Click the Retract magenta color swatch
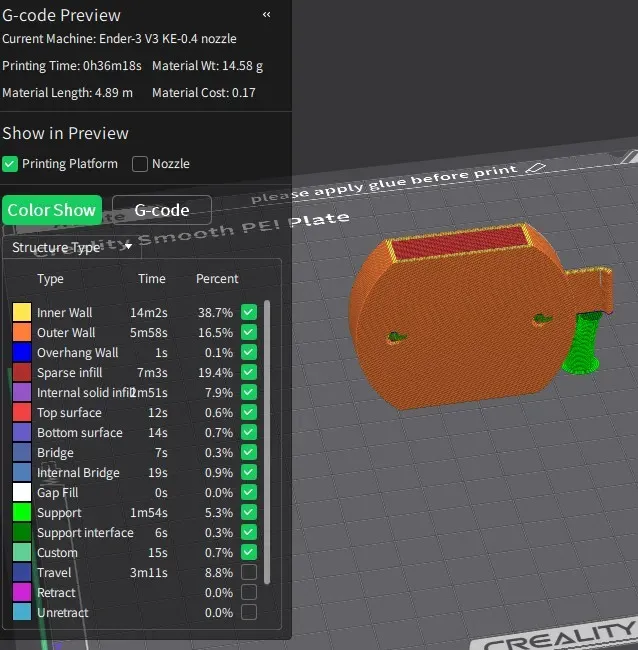 (x=22, y=592)
